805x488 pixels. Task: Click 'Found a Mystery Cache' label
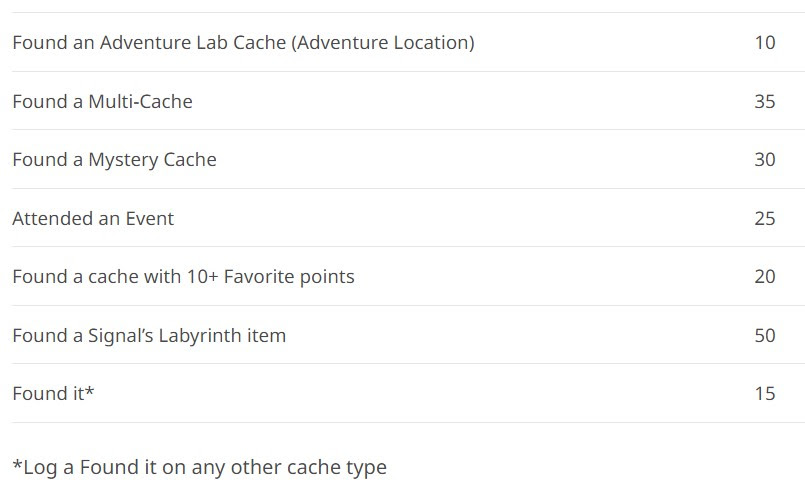[114, 160]
